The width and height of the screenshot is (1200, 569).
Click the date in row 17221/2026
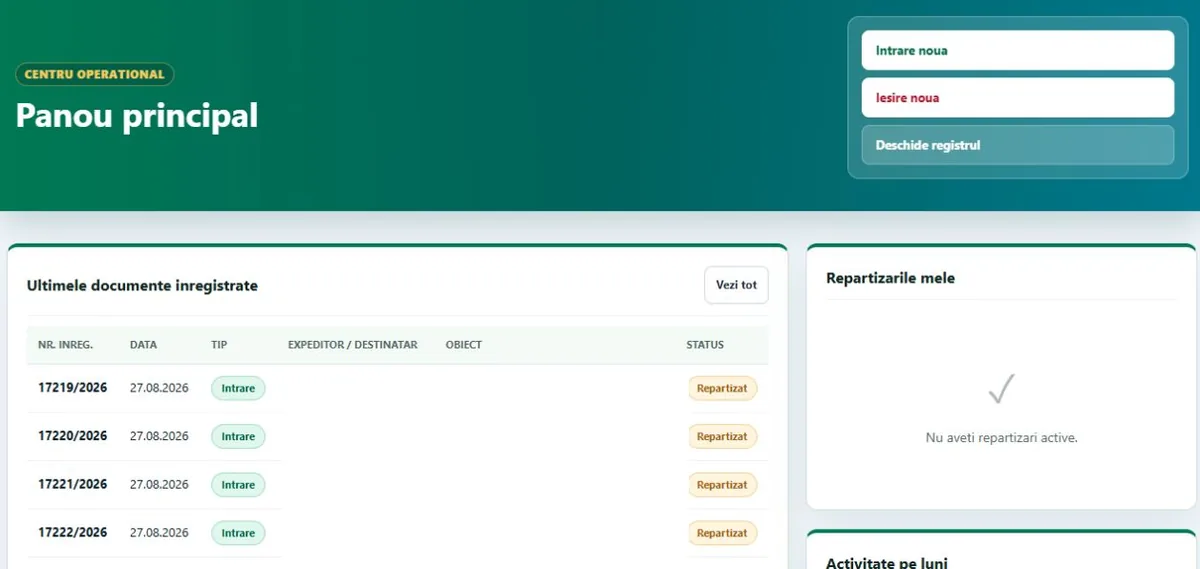pyautogui.click(x=159, y=484)
